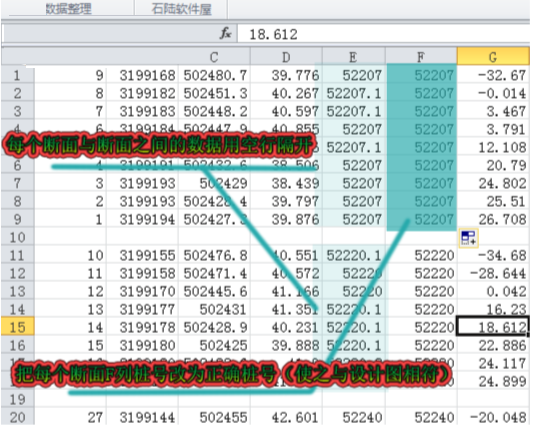Select column C header
The image size is (550, 431).
[214, 57]
